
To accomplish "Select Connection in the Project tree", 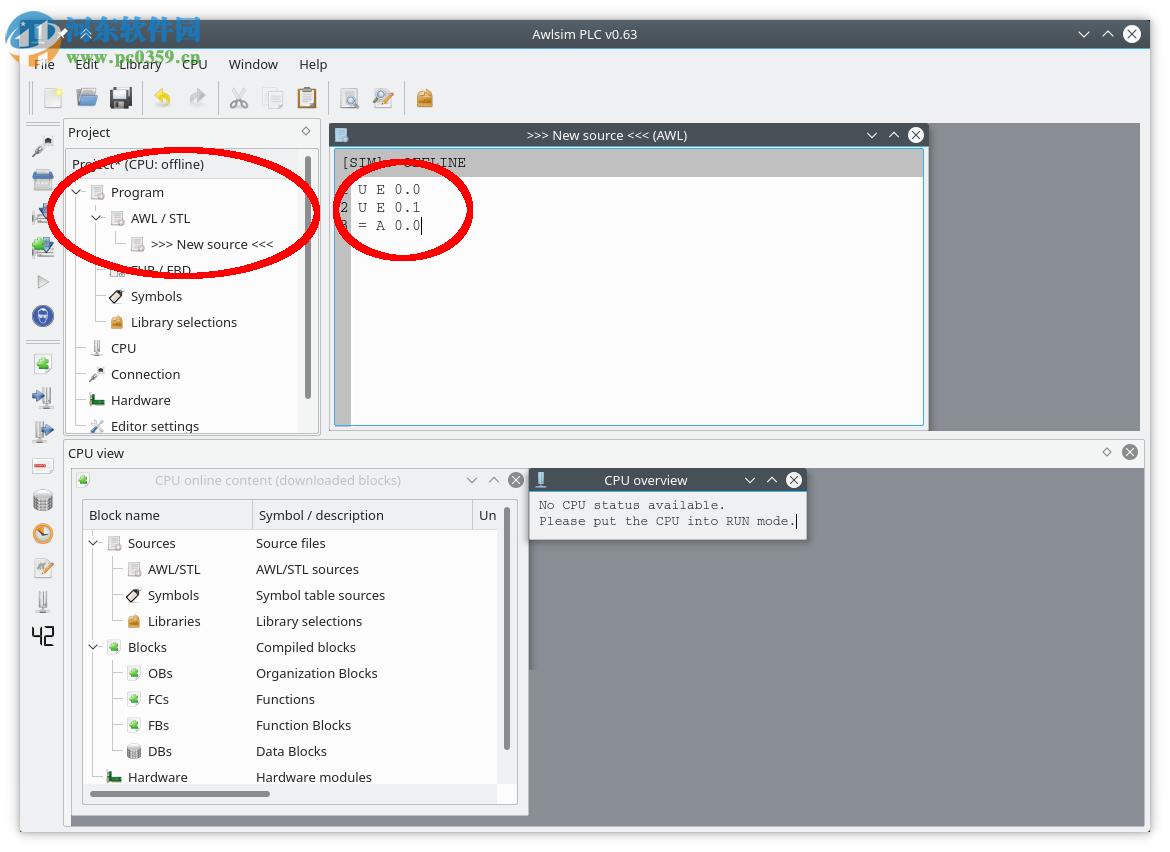I will coord(146,375).
